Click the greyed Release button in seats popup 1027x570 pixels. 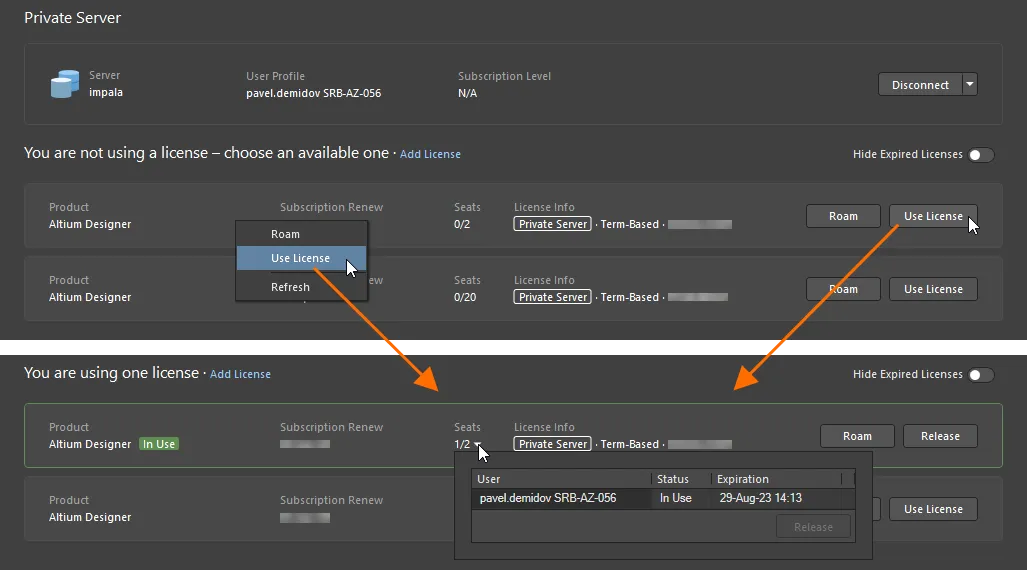tap(813, 527)
